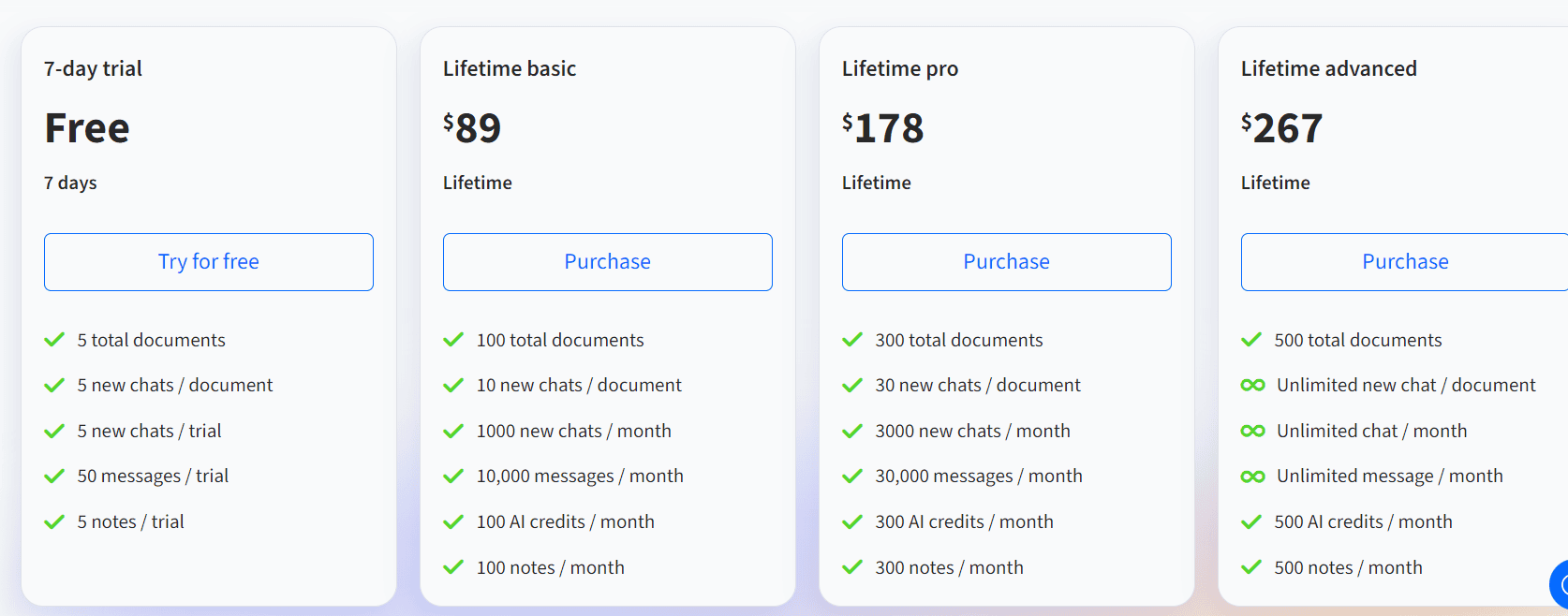The height and width of the screenshot is (616, 1568).
Task: Click the 500 AI credits / month text
Action: click(x=1364, y=521)
